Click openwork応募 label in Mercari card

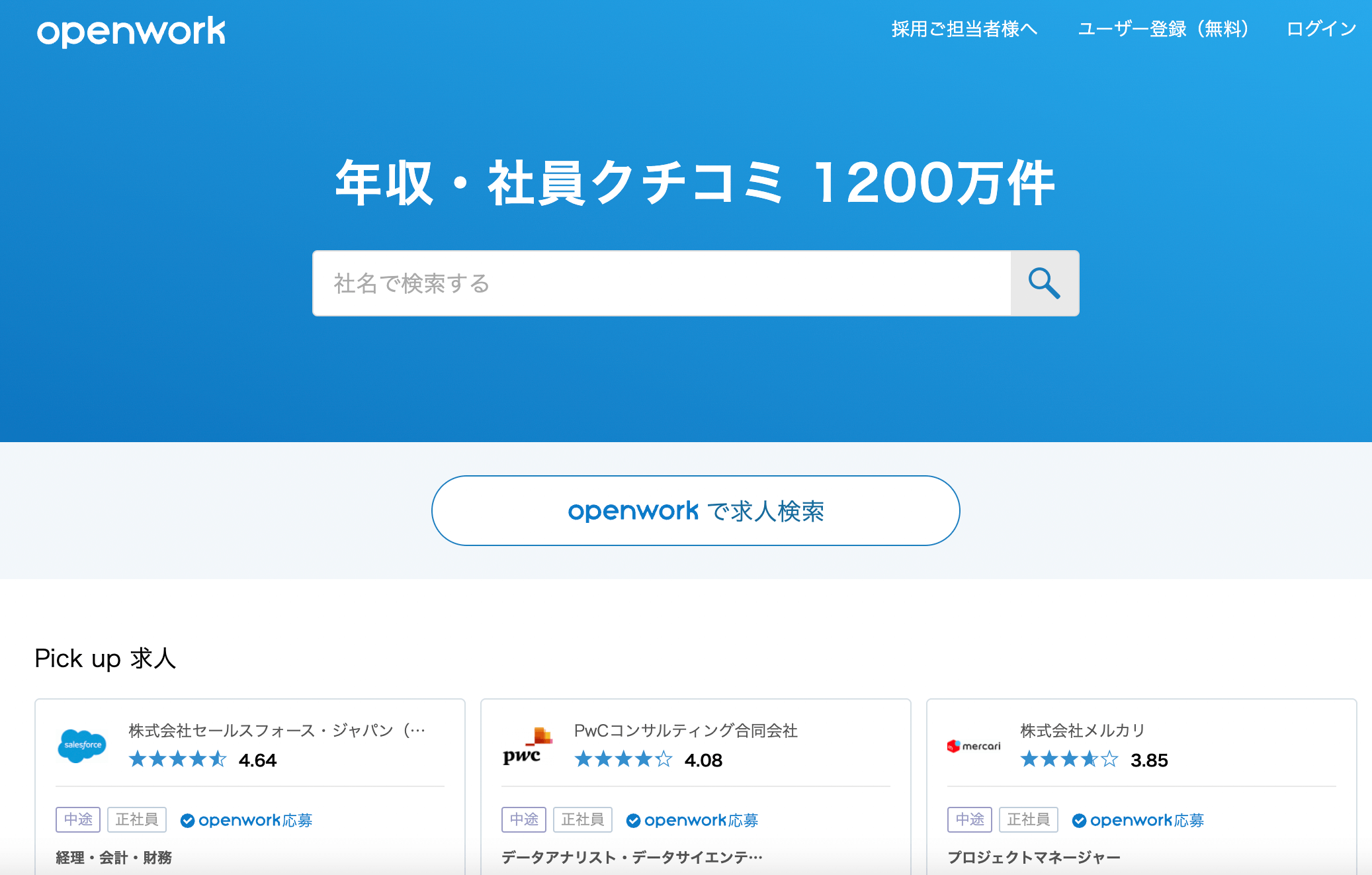tap(1147, 821)
